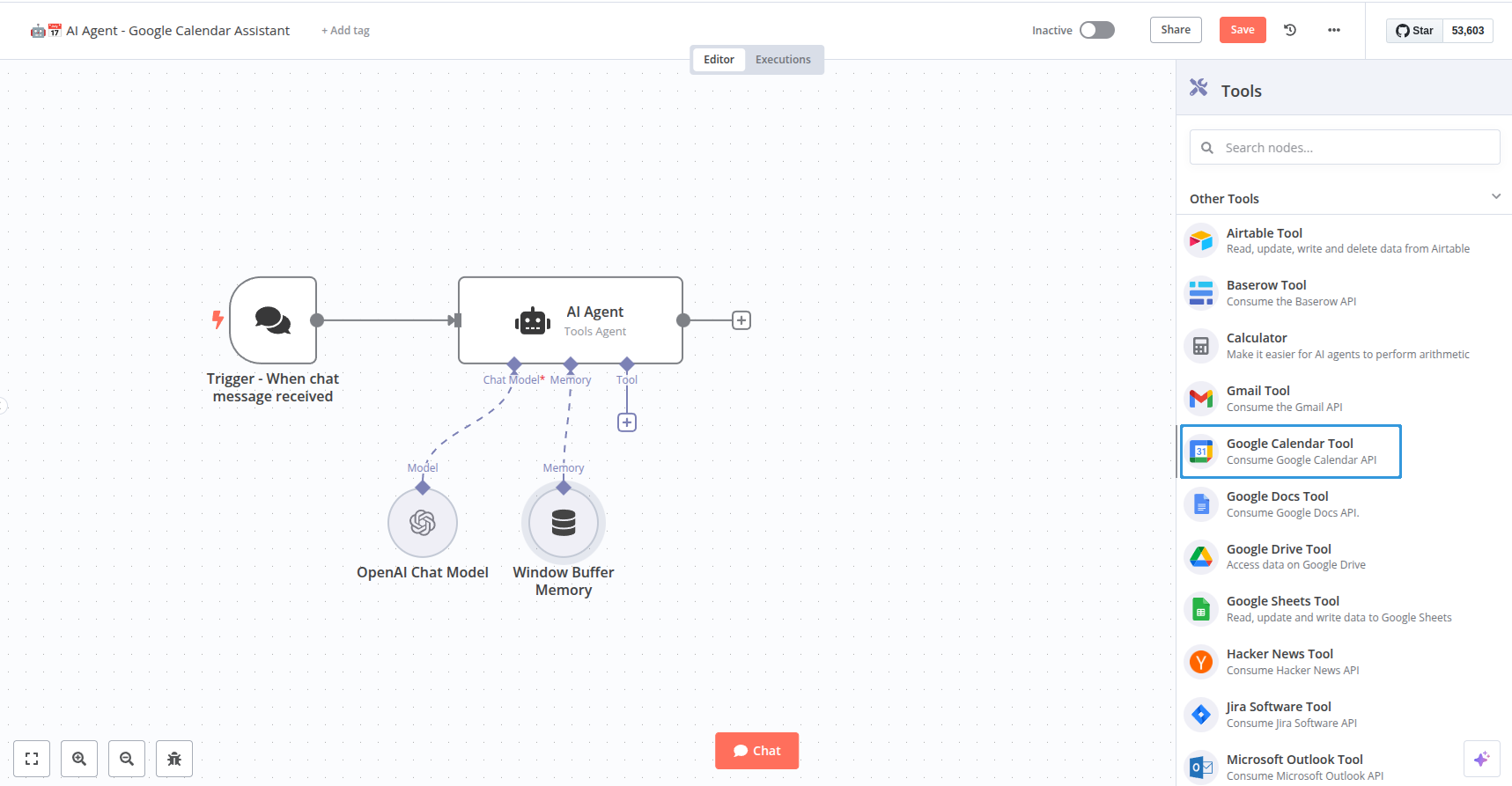Click the plus under Tool connector

click(x=627, y=422)
